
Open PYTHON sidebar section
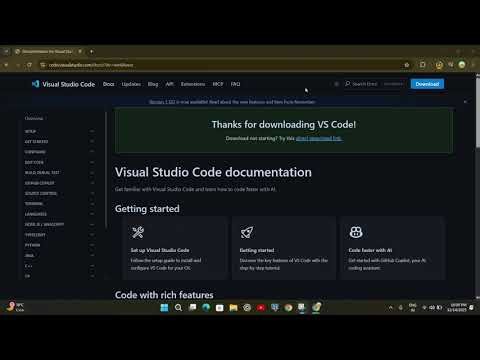(32, 245)
